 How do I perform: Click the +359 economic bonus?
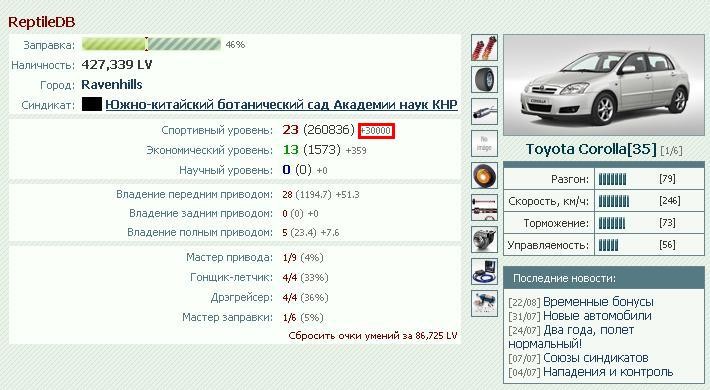(356, 150)
